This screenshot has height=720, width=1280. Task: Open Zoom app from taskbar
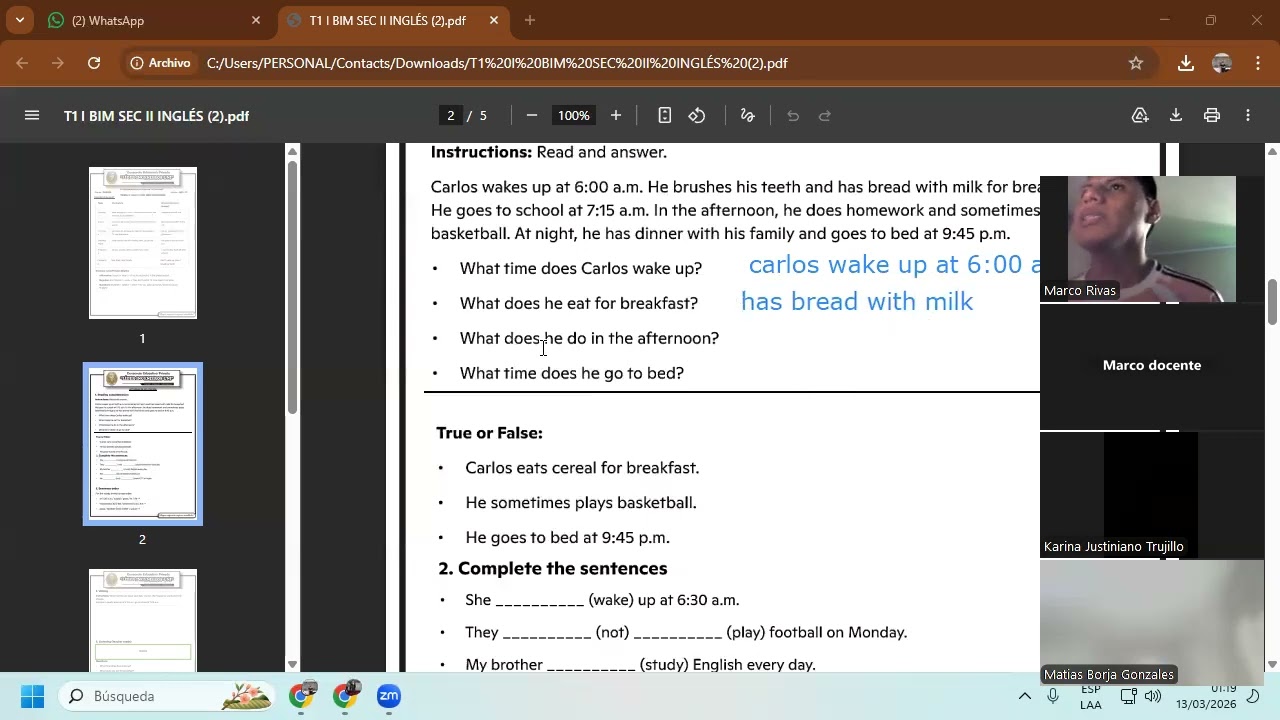pos(389,696)
